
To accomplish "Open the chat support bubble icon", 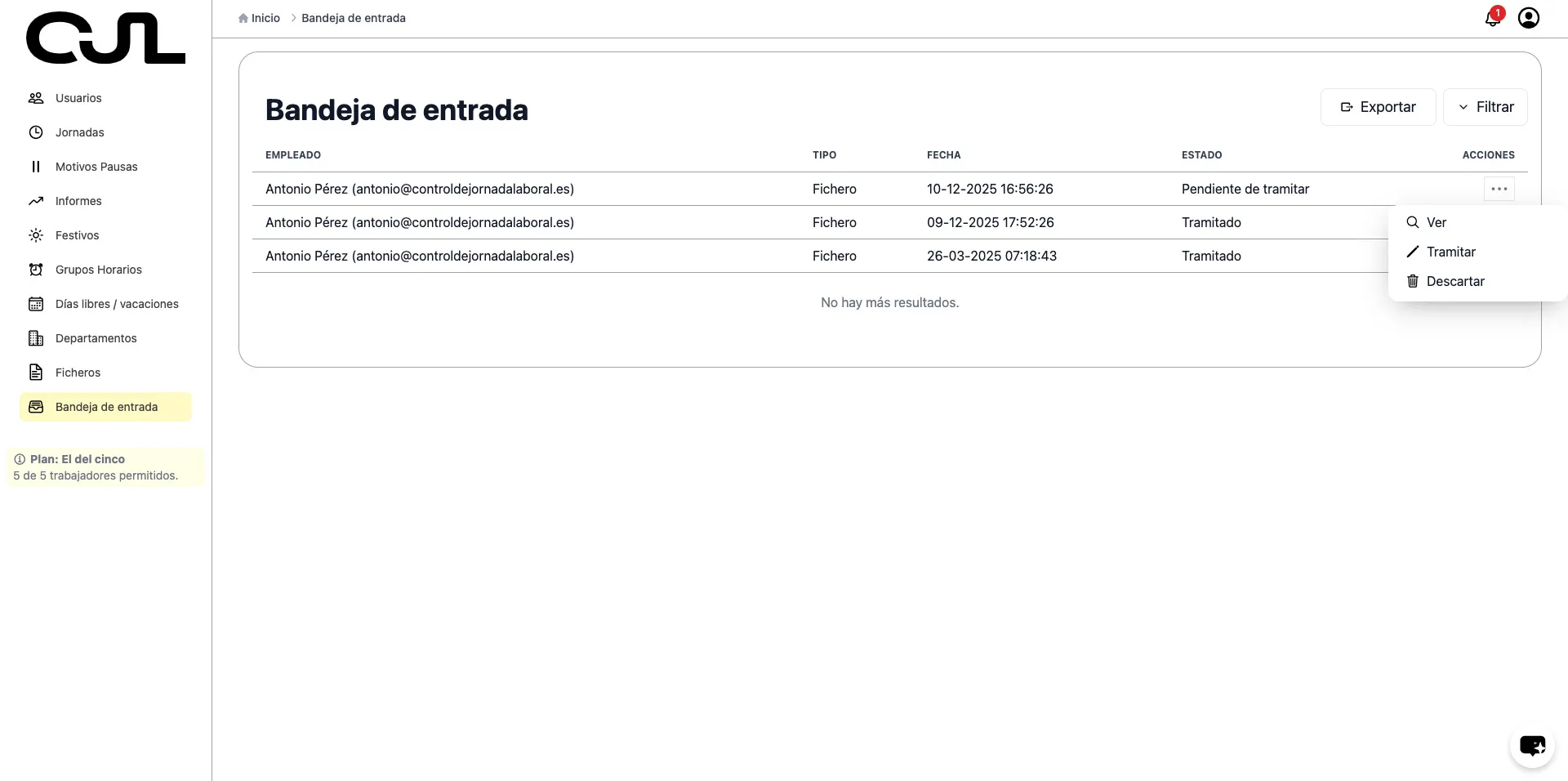I will tap(1531, 746).
